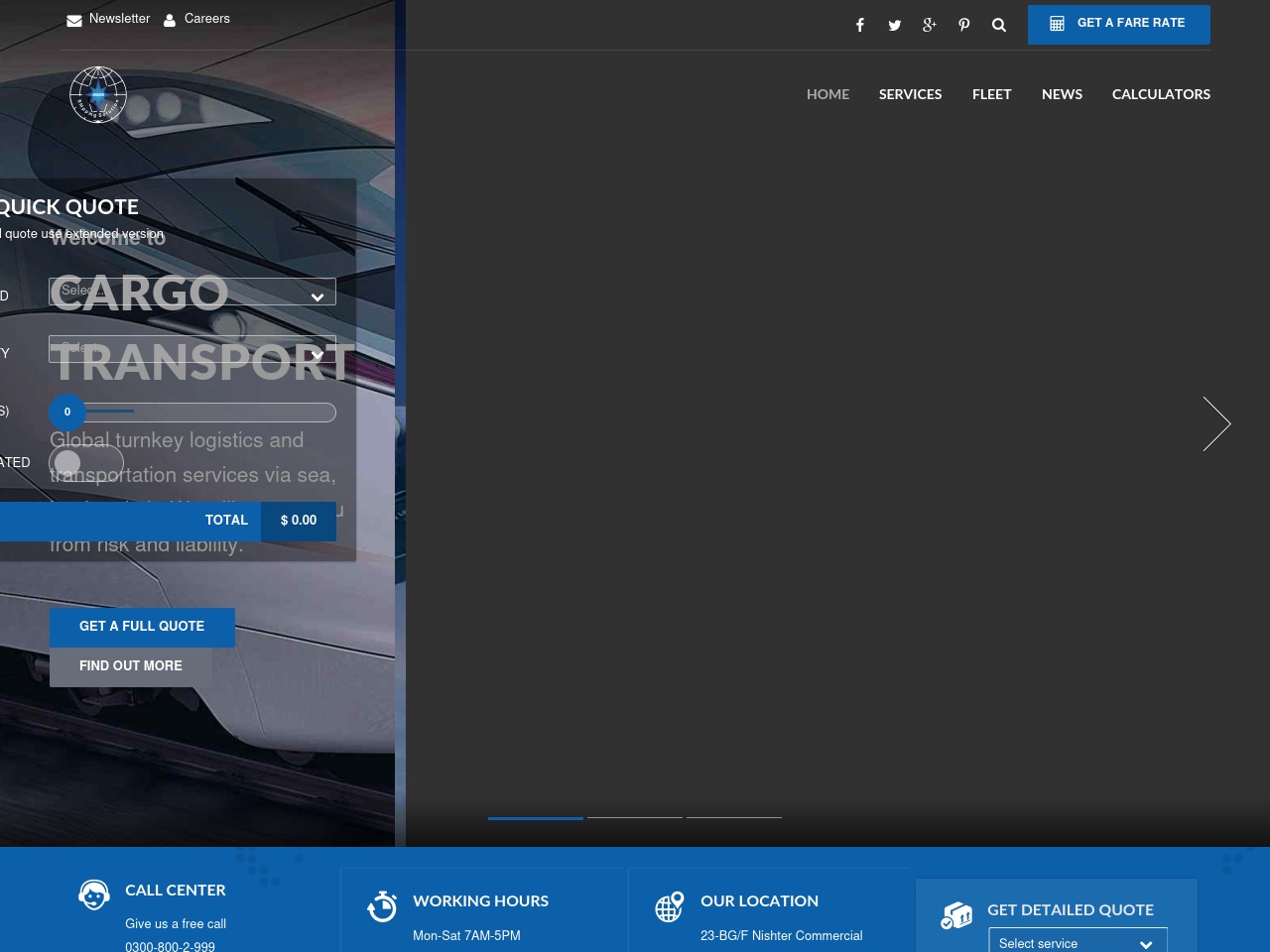Click the search magnifier icon

click(x=999, y=25)
